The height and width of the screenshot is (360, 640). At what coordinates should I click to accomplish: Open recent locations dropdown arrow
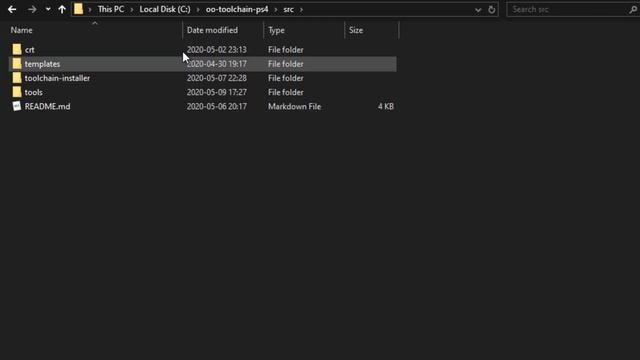pyautogui.click(x=48, y=9)
